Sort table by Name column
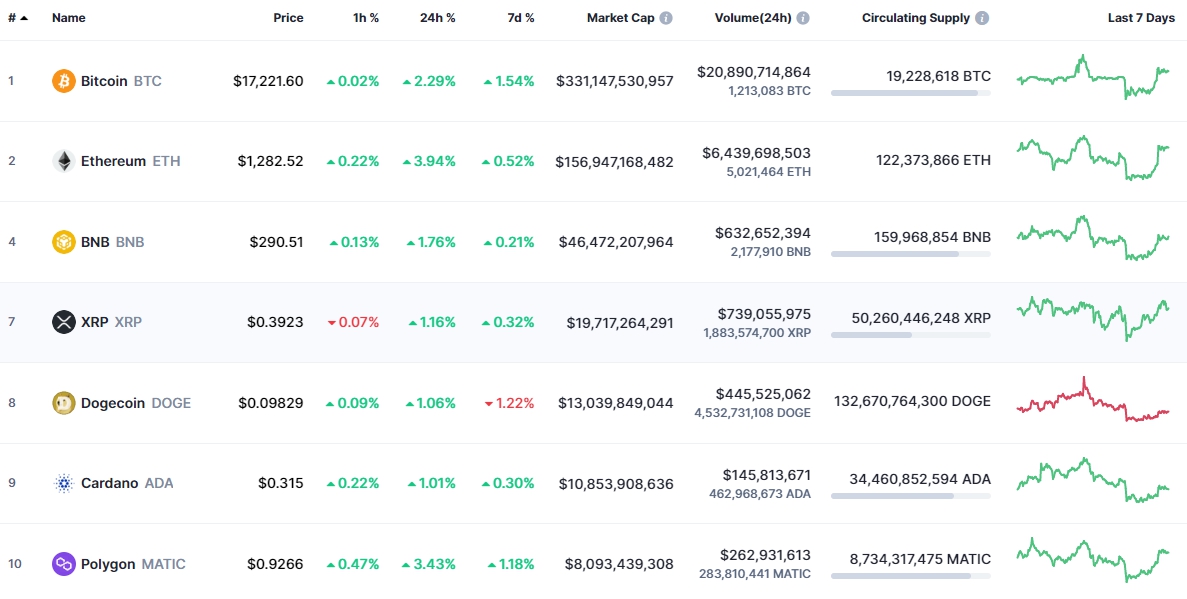1187x599 pixels. [69, 18]
